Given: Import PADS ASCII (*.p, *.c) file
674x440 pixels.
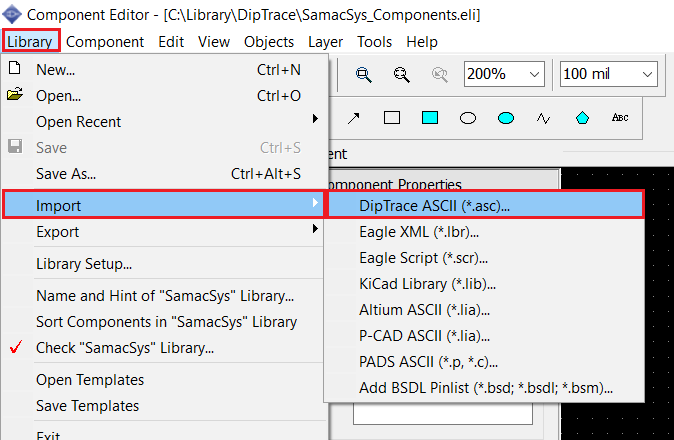Looking at the screenshot, I should point(486,362).
